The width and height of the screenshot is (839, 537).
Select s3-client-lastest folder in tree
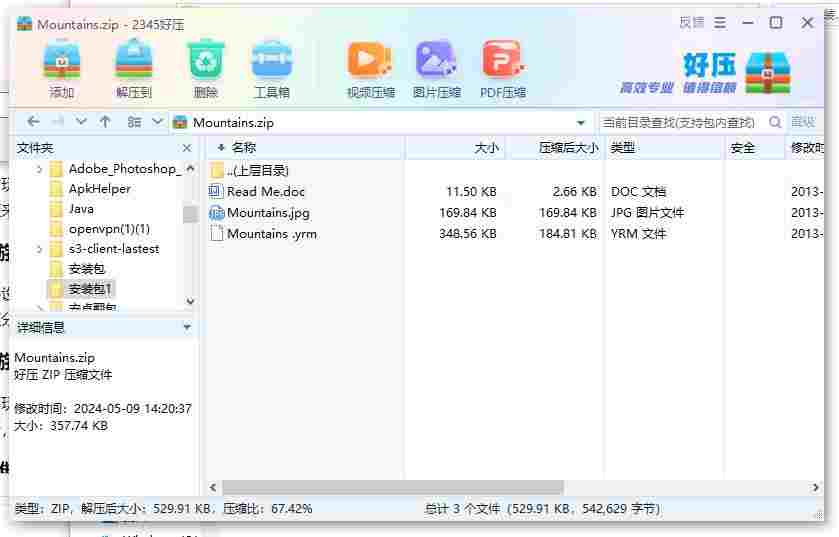114,249
